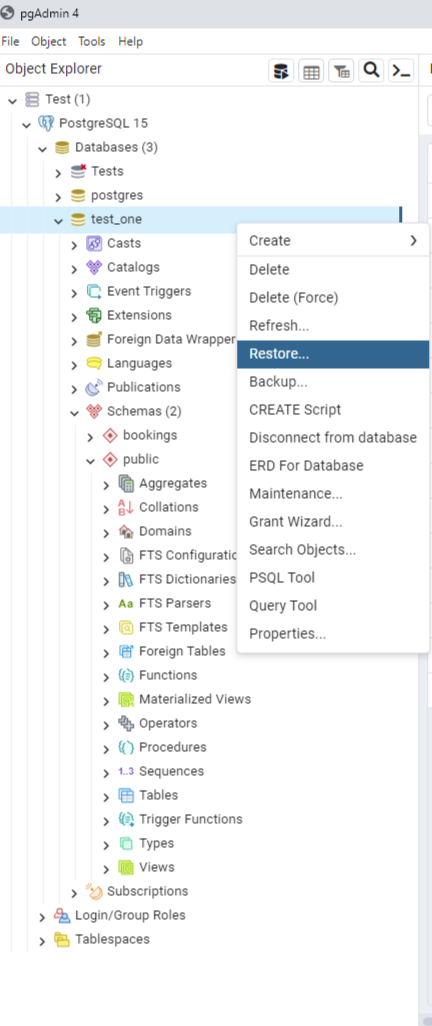The height and width of the screenshot is (1026, 432).
Task: Click the PostgreSQL 15 elephant icon
Action: pos(46,123)
